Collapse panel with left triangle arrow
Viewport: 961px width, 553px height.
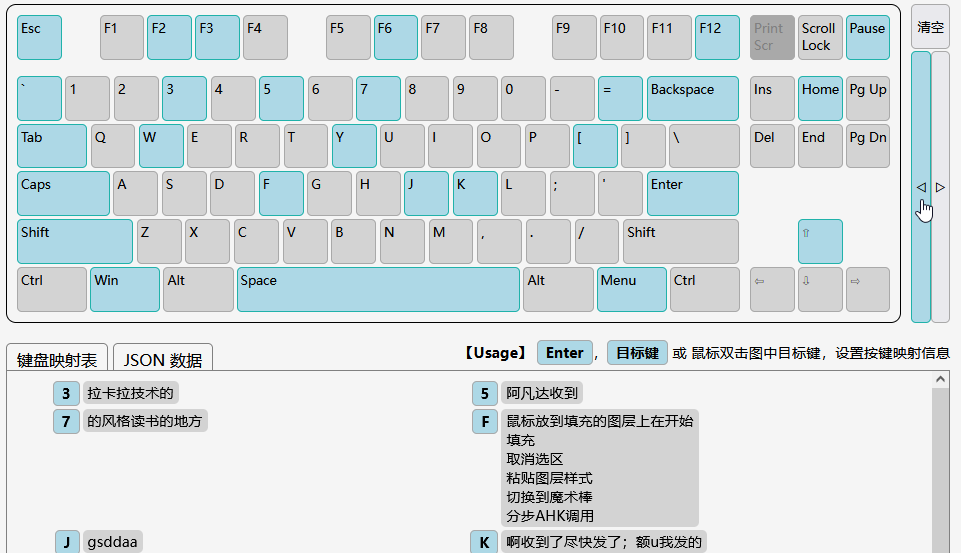(x=921, y=187)
